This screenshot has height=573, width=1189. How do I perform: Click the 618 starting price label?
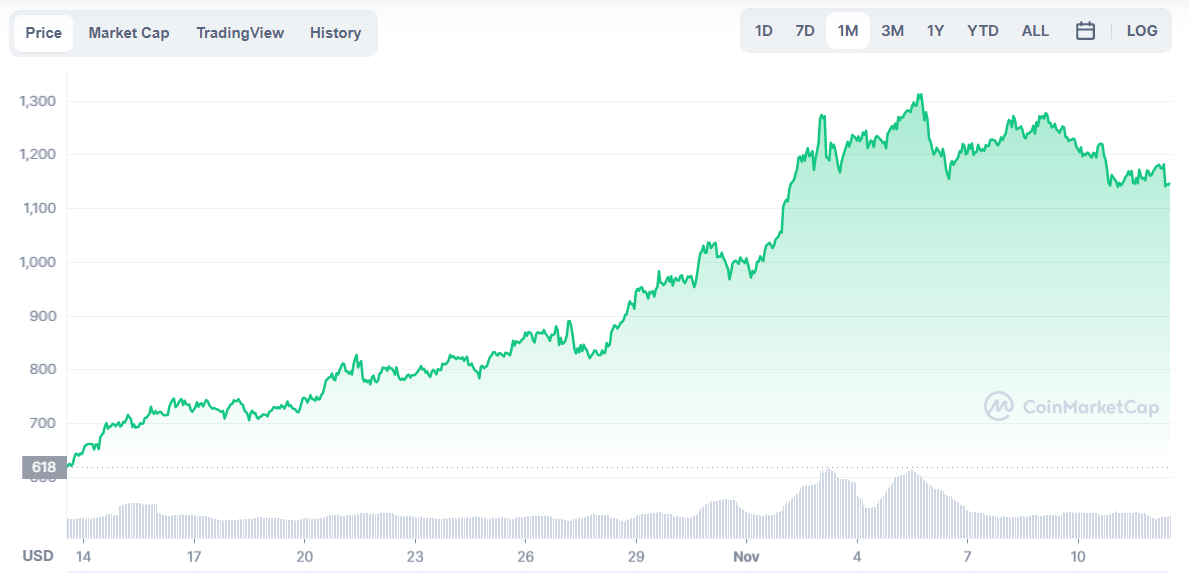43,467
